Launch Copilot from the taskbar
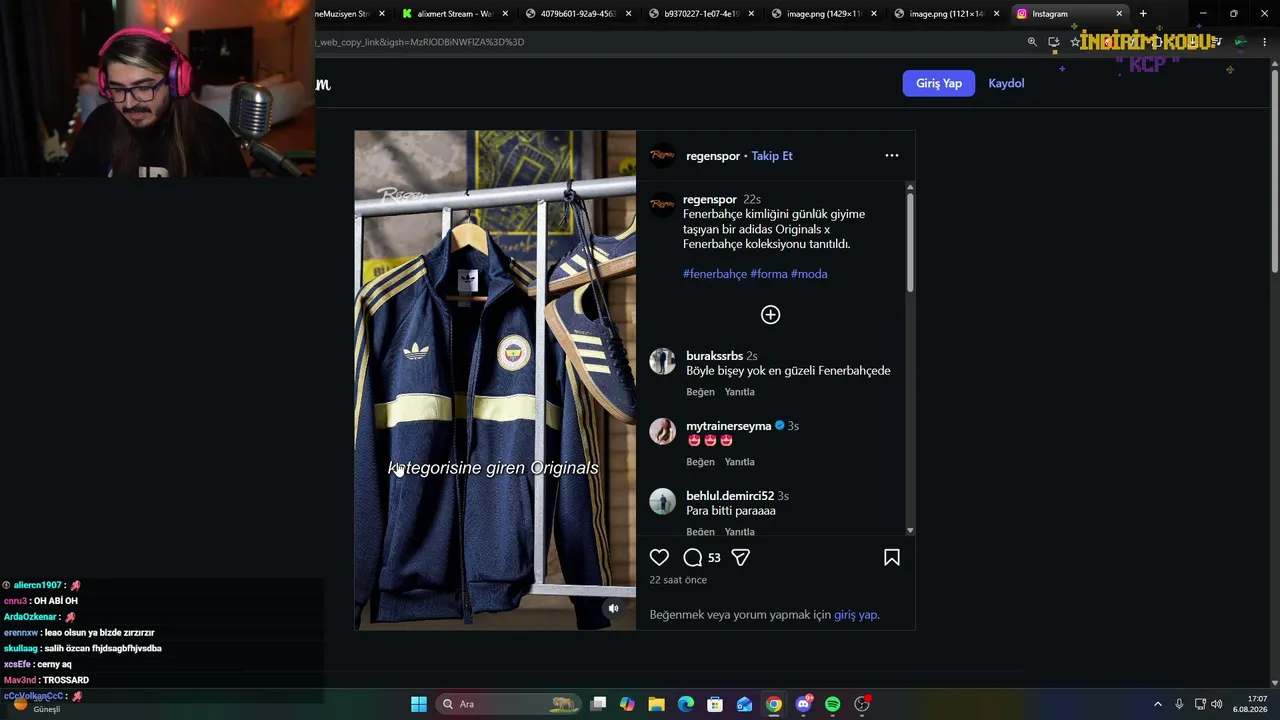 pos(627,704)
